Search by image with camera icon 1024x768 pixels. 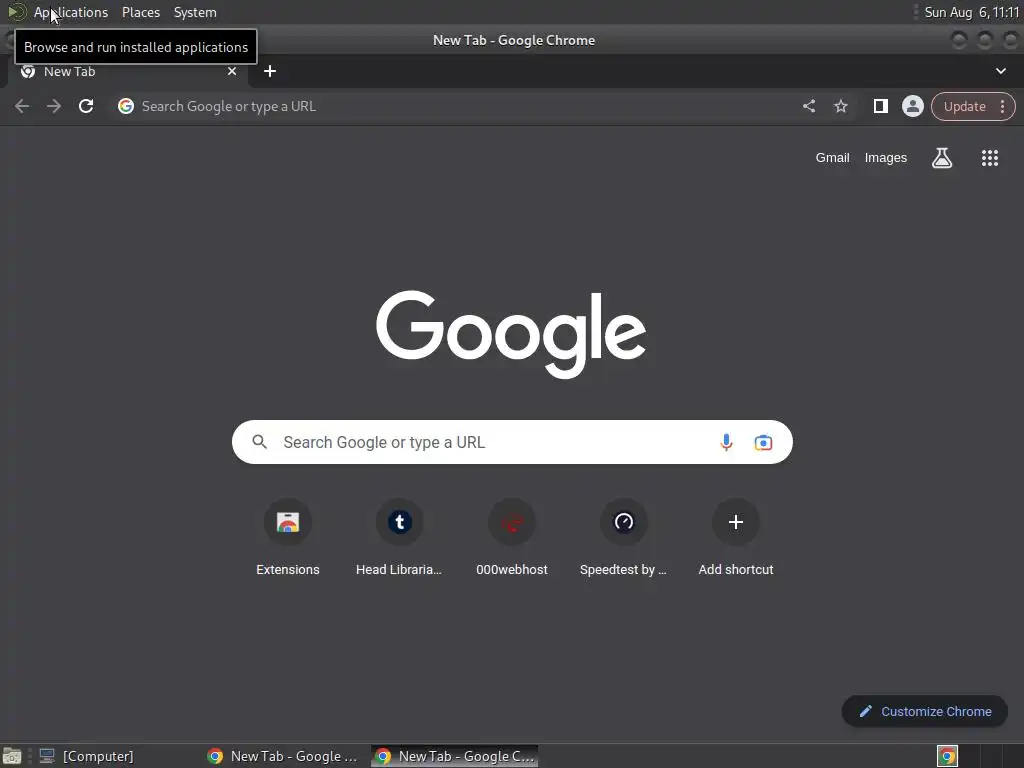(763, 442)
